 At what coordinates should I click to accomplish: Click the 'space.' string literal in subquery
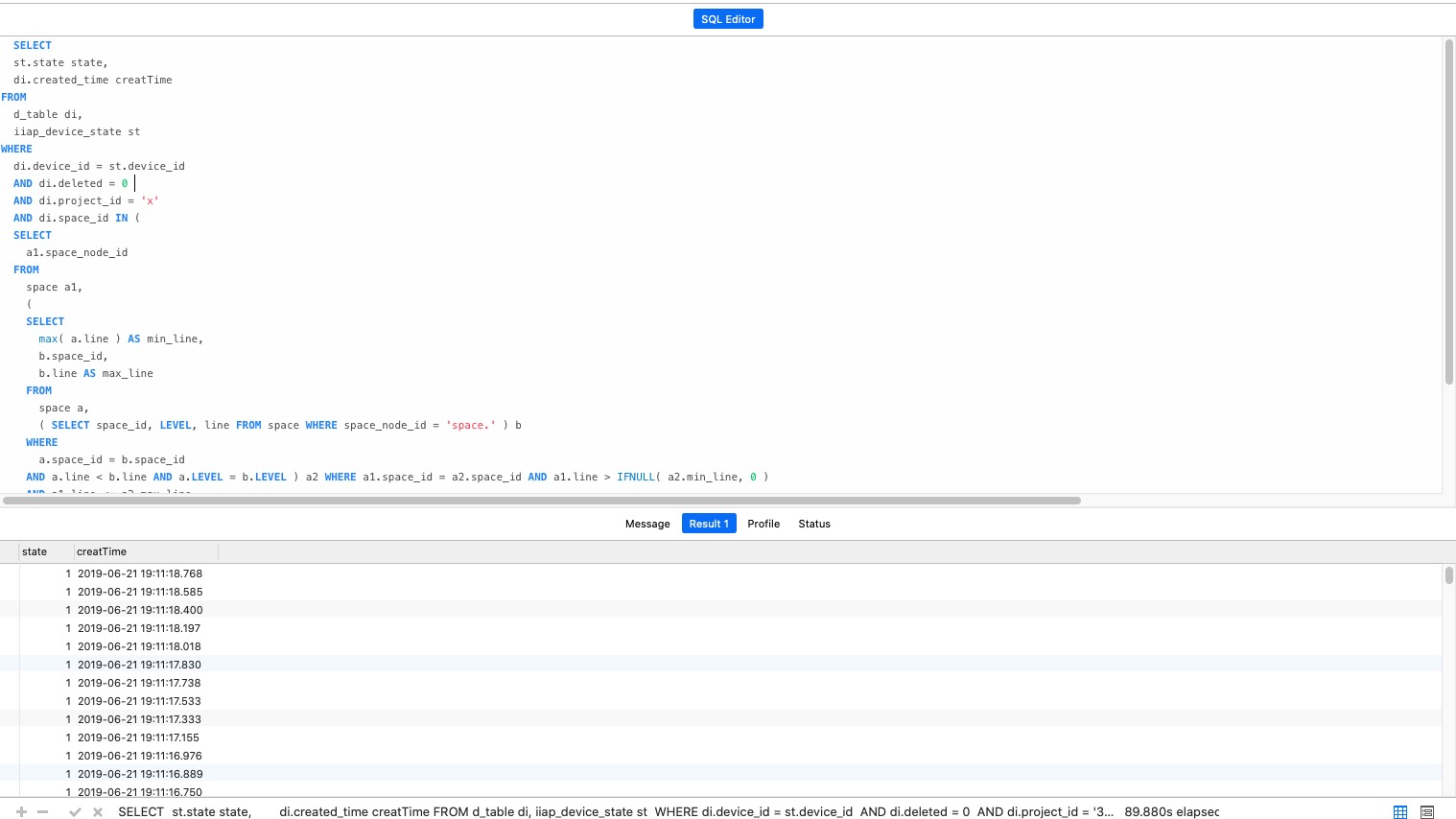click(x=471, y=425)
